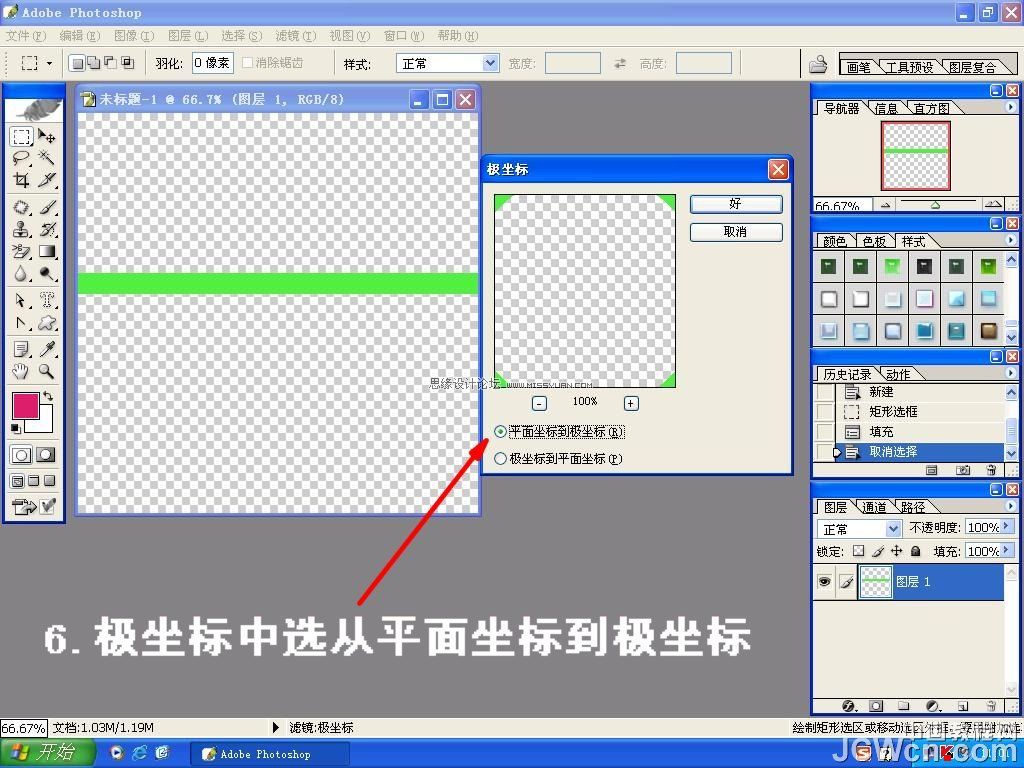Select the Move tool

coord(46,136)
